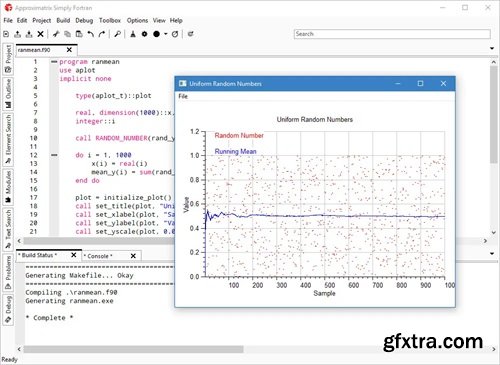Open the Problems side panel tab
The height and width of the screenshot is (365, 500).
coord(8,272)
